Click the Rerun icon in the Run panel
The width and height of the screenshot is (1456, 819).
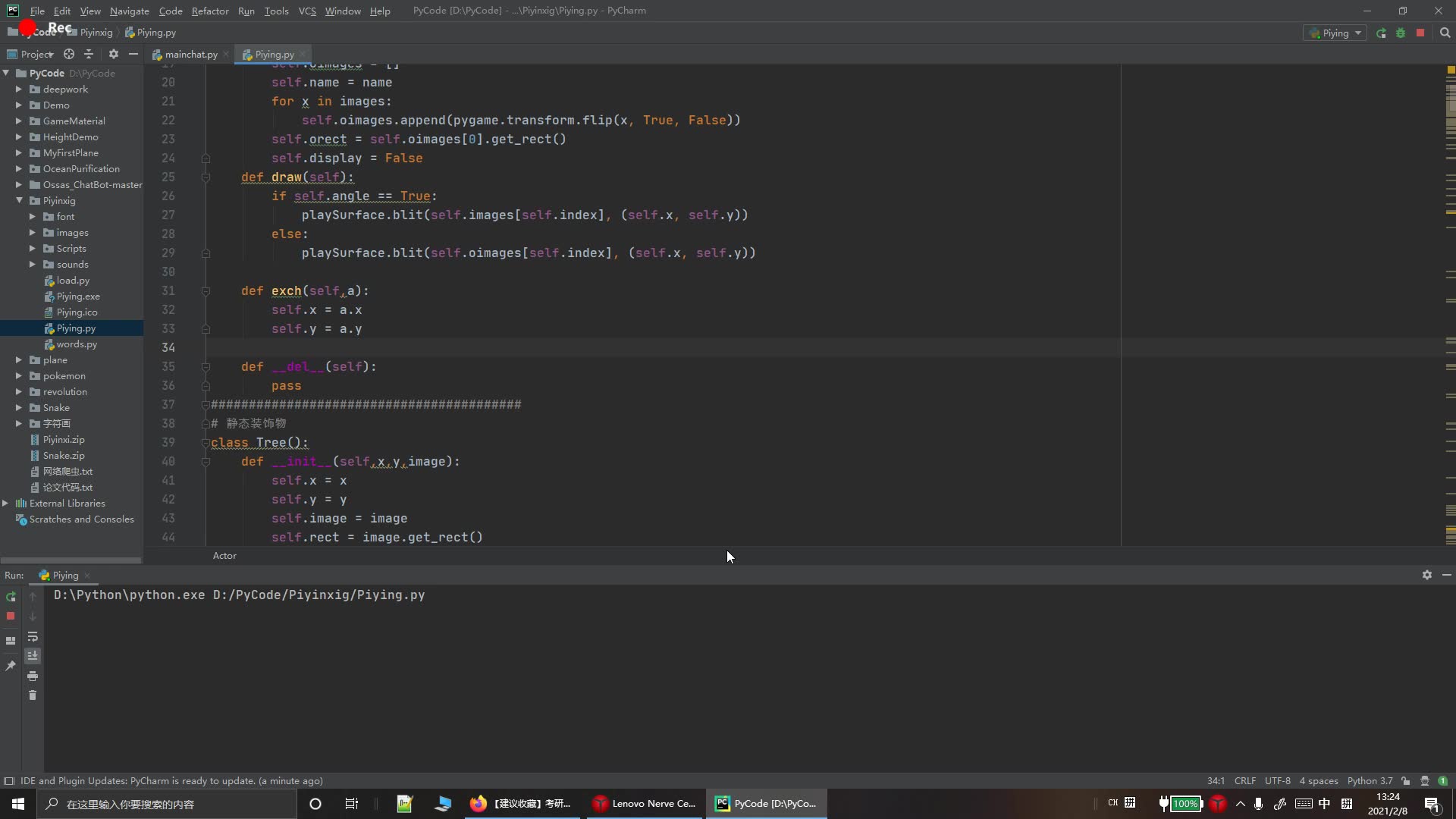point(11,597)
